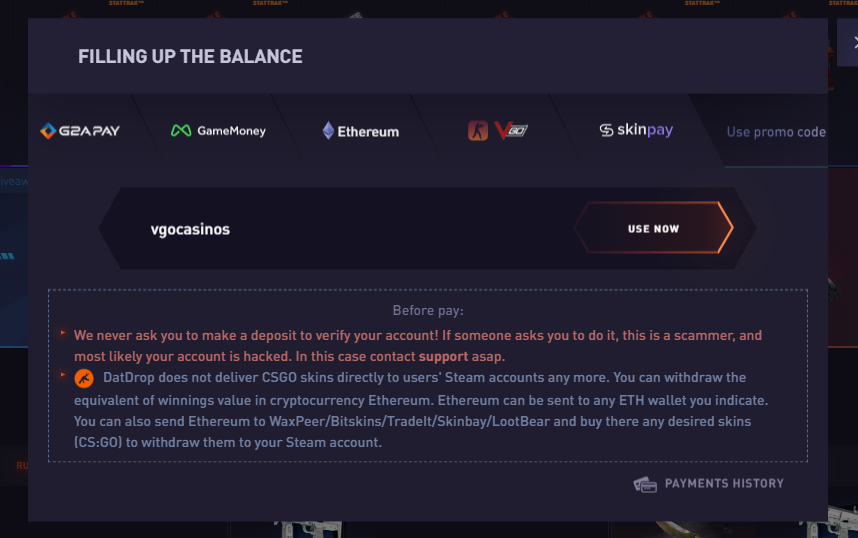The height and width of the screenshot is (538, 858).
Task: Click the green GameMoney logo icon
Action: coord(181,131)
